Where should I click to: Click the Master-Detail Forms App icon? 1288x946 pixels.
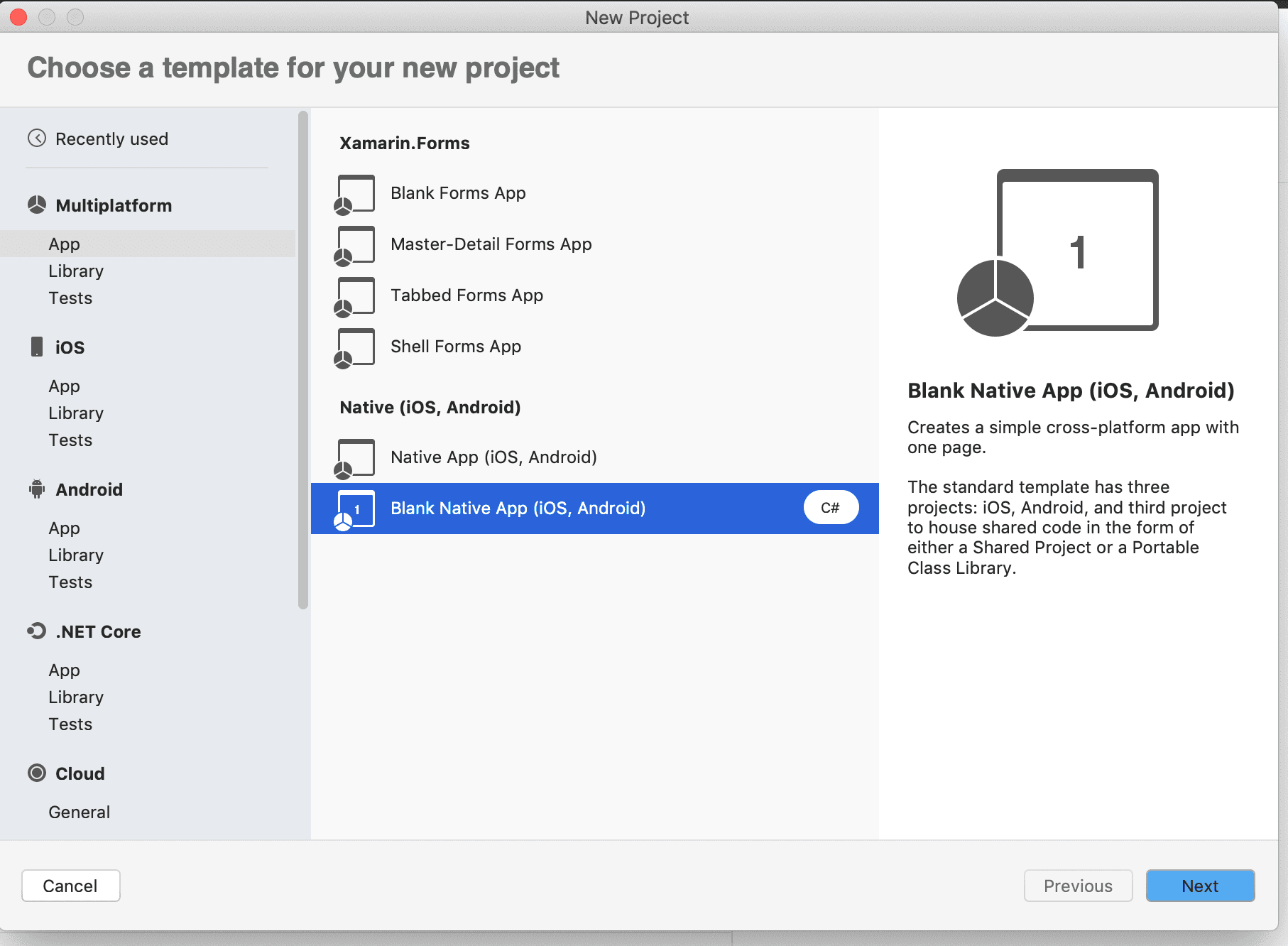355,245
